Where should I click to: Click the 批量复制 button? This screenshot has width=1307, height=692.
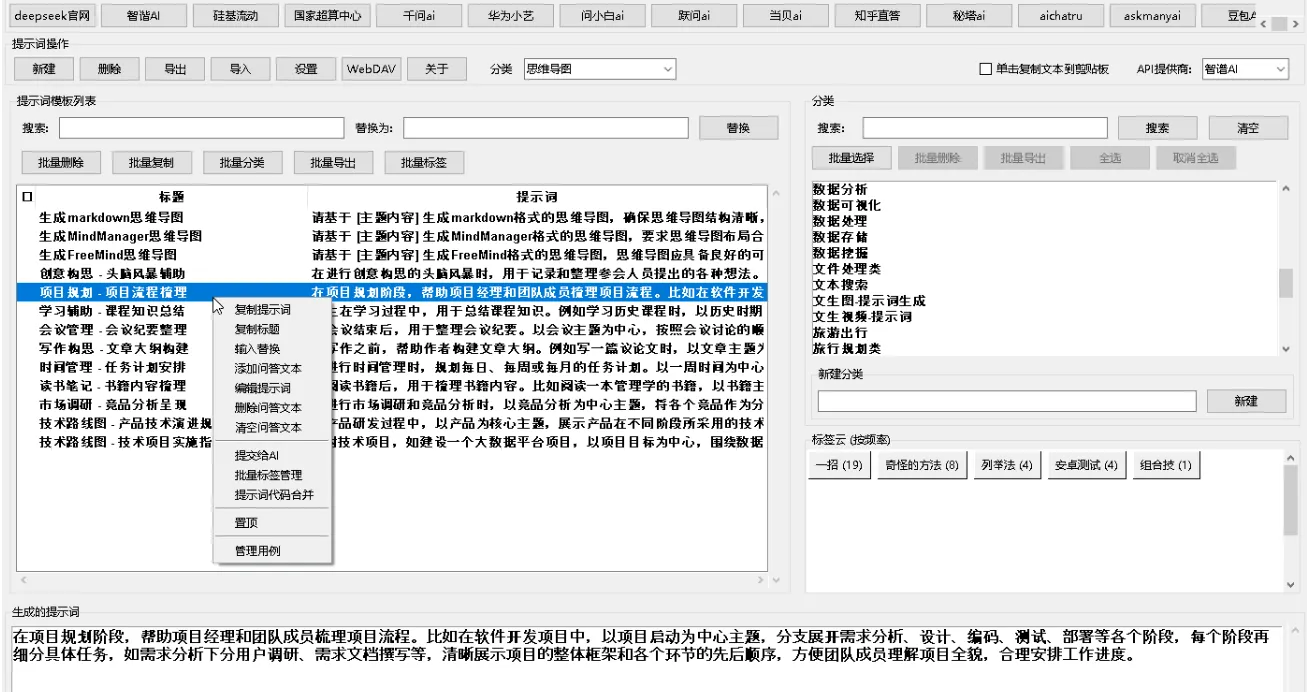tap(151, 163)
